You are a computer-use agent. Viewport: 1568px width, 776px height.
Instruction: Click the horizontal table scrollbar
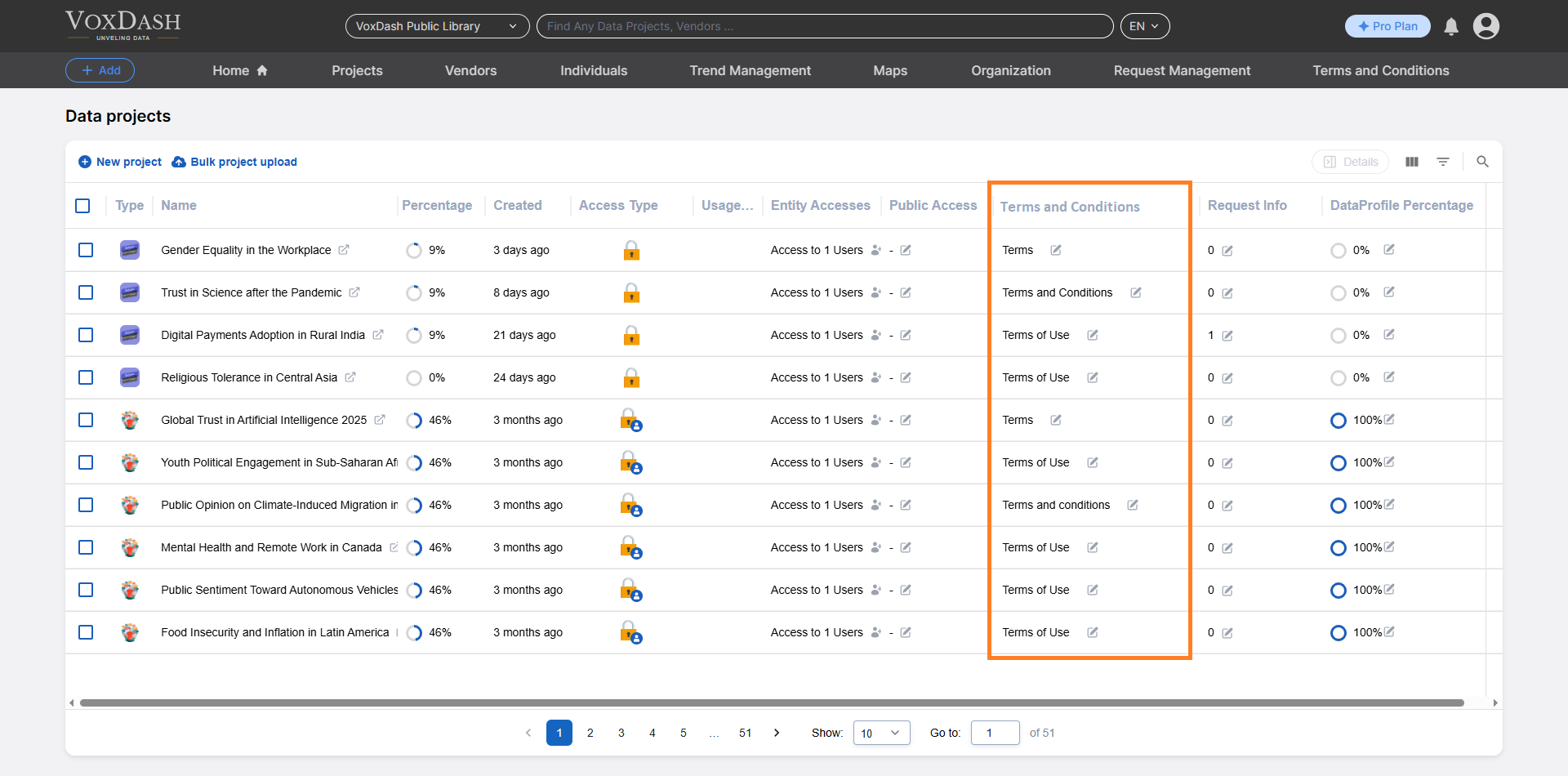pos(771,702)
